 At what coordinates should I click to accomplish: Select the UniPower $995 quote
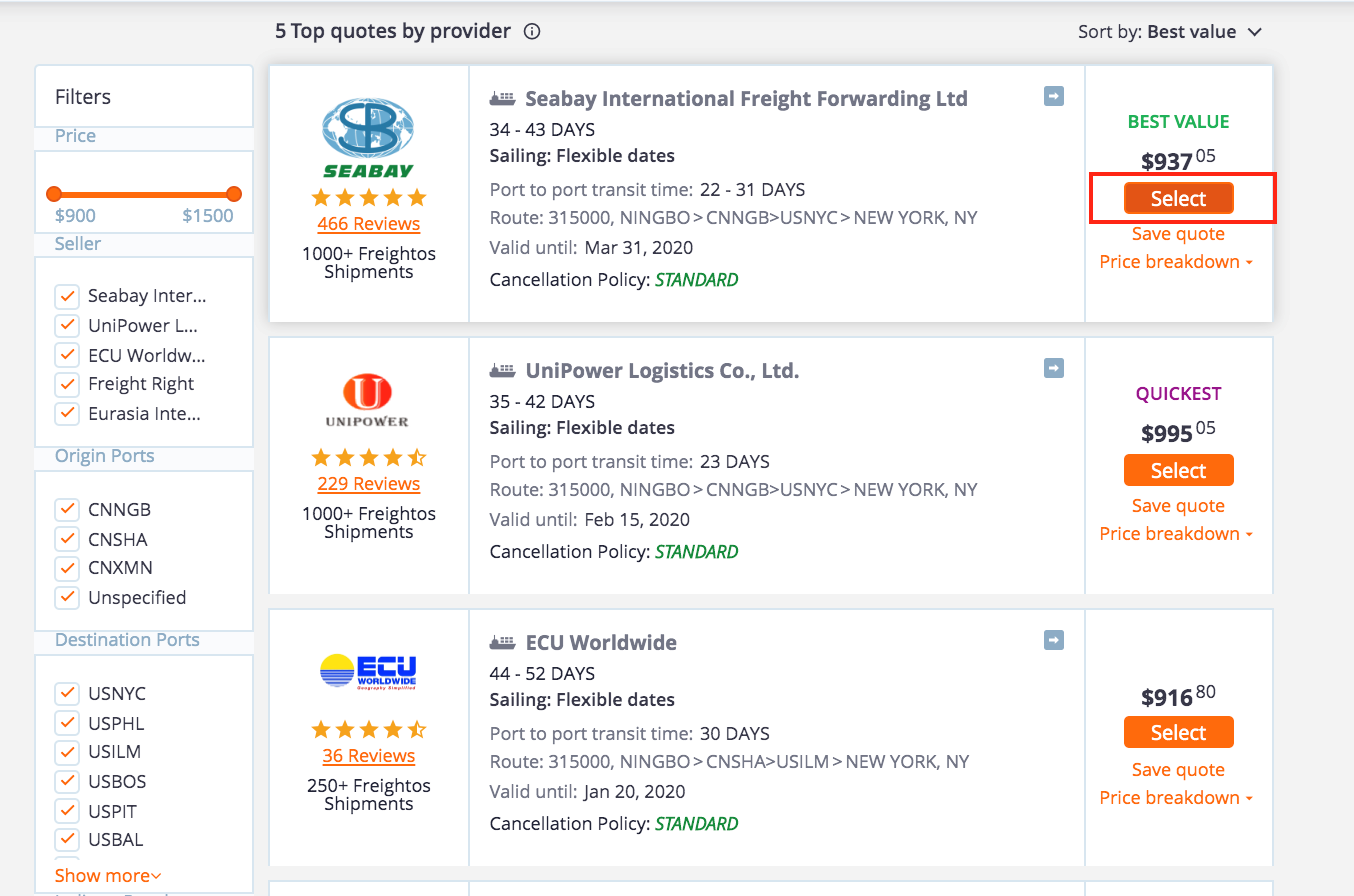point(1178,470)
